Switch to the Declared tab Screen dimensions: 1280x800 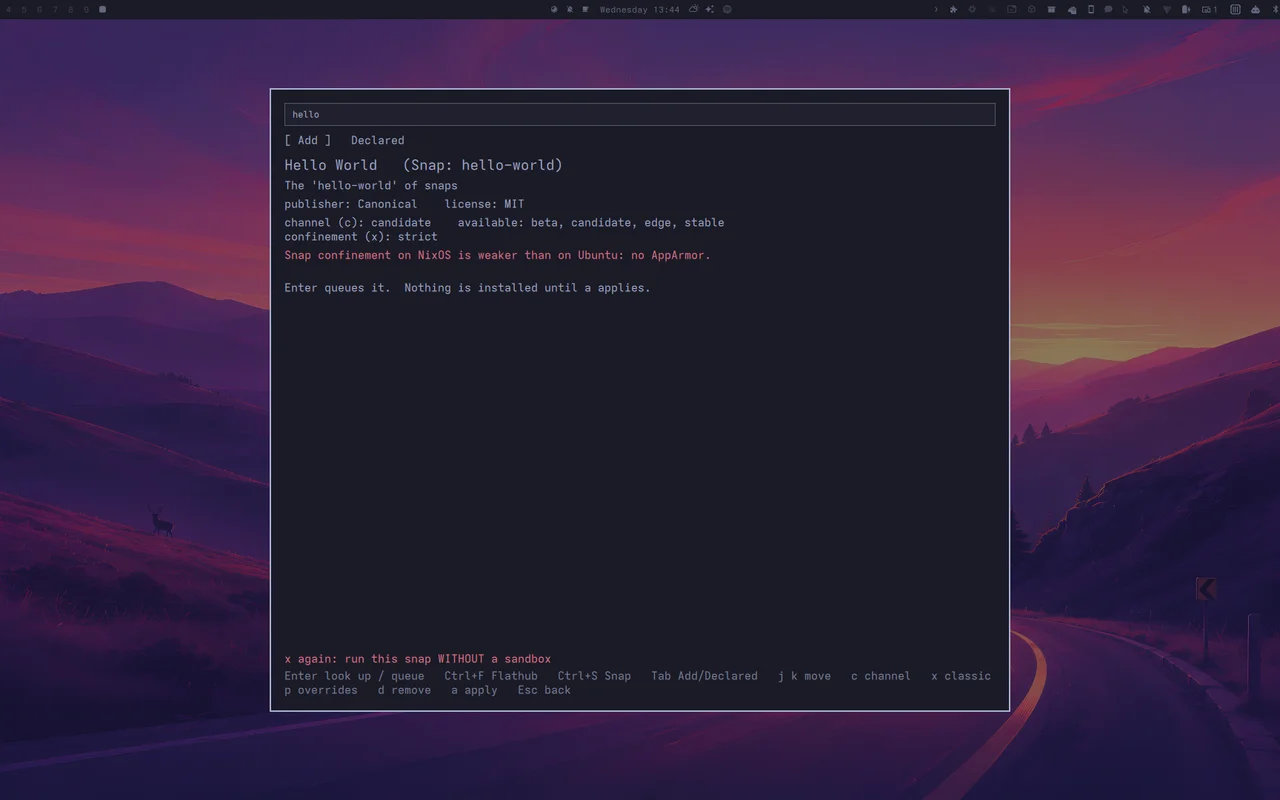(378, 140)
